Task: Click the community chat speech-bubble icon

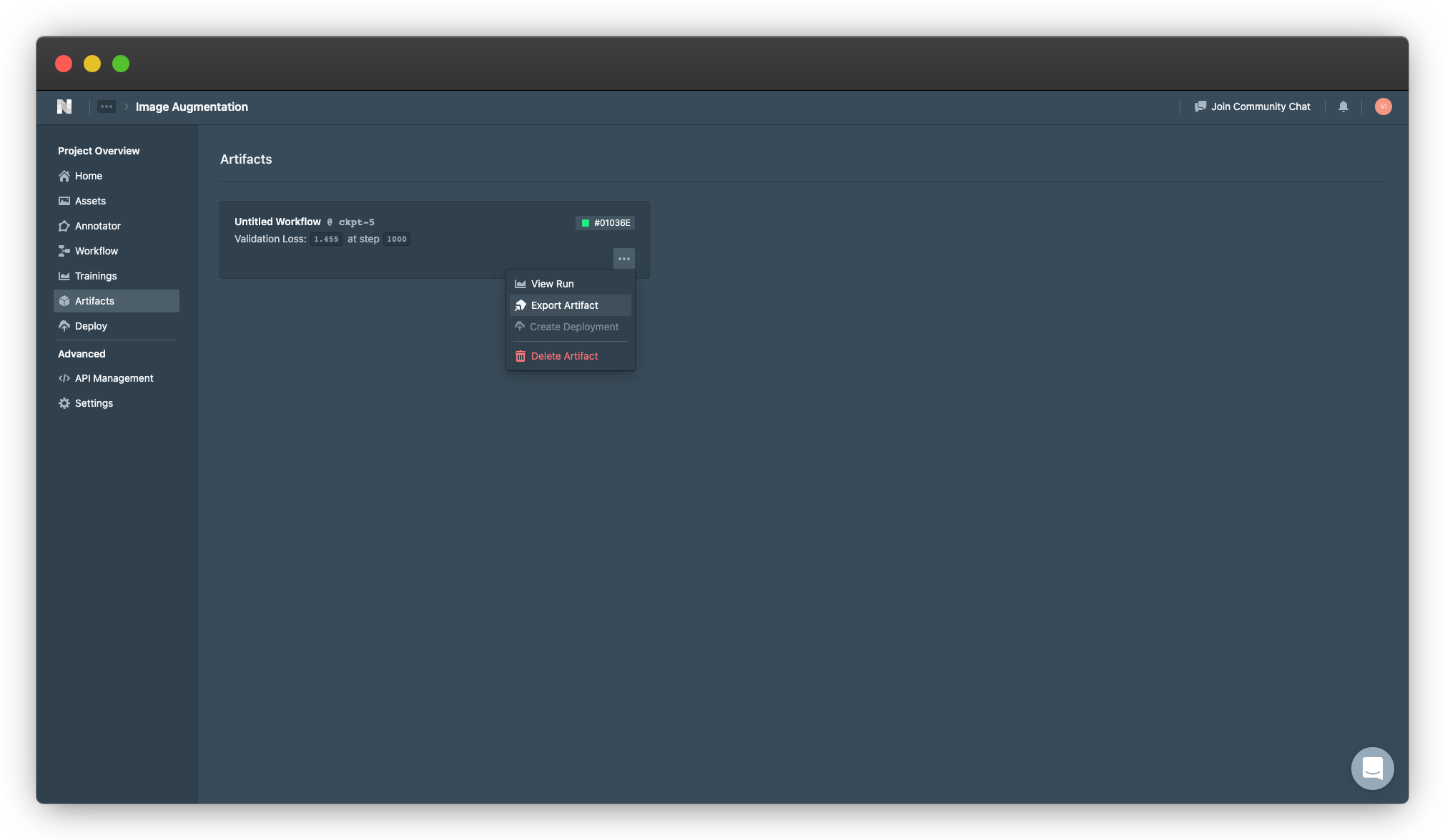Action: tap(1200, 107)
